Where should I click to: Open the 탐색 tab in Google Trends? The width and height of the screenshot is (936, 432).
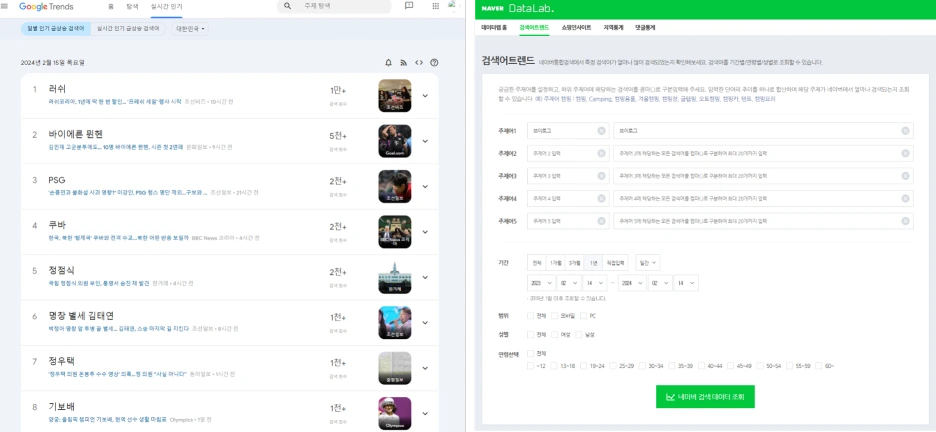click(133, 7)
